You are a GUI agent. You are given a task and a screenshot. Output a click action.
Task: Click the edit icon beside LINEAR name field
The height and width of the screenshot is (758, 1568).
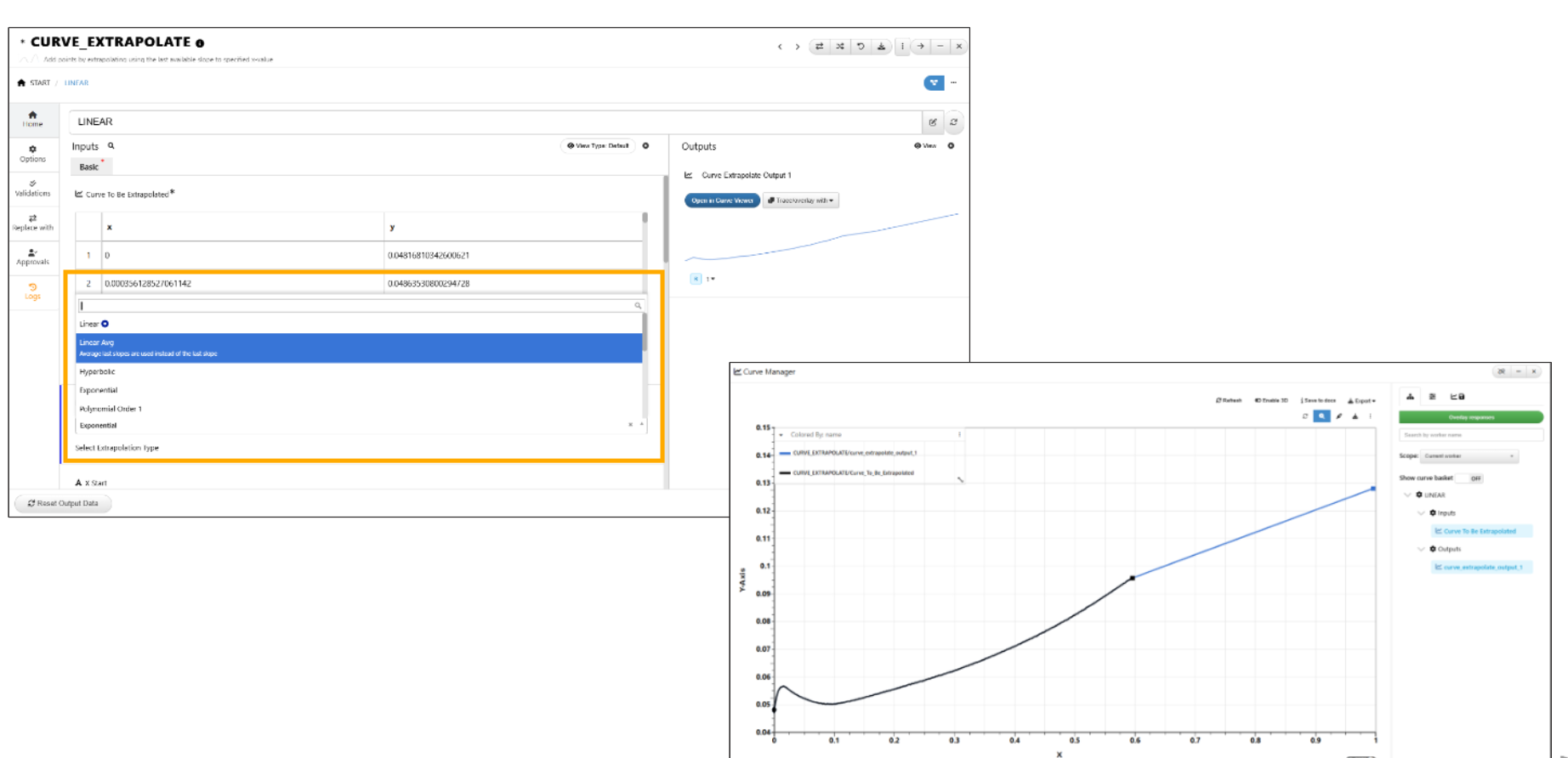(933, 122)
